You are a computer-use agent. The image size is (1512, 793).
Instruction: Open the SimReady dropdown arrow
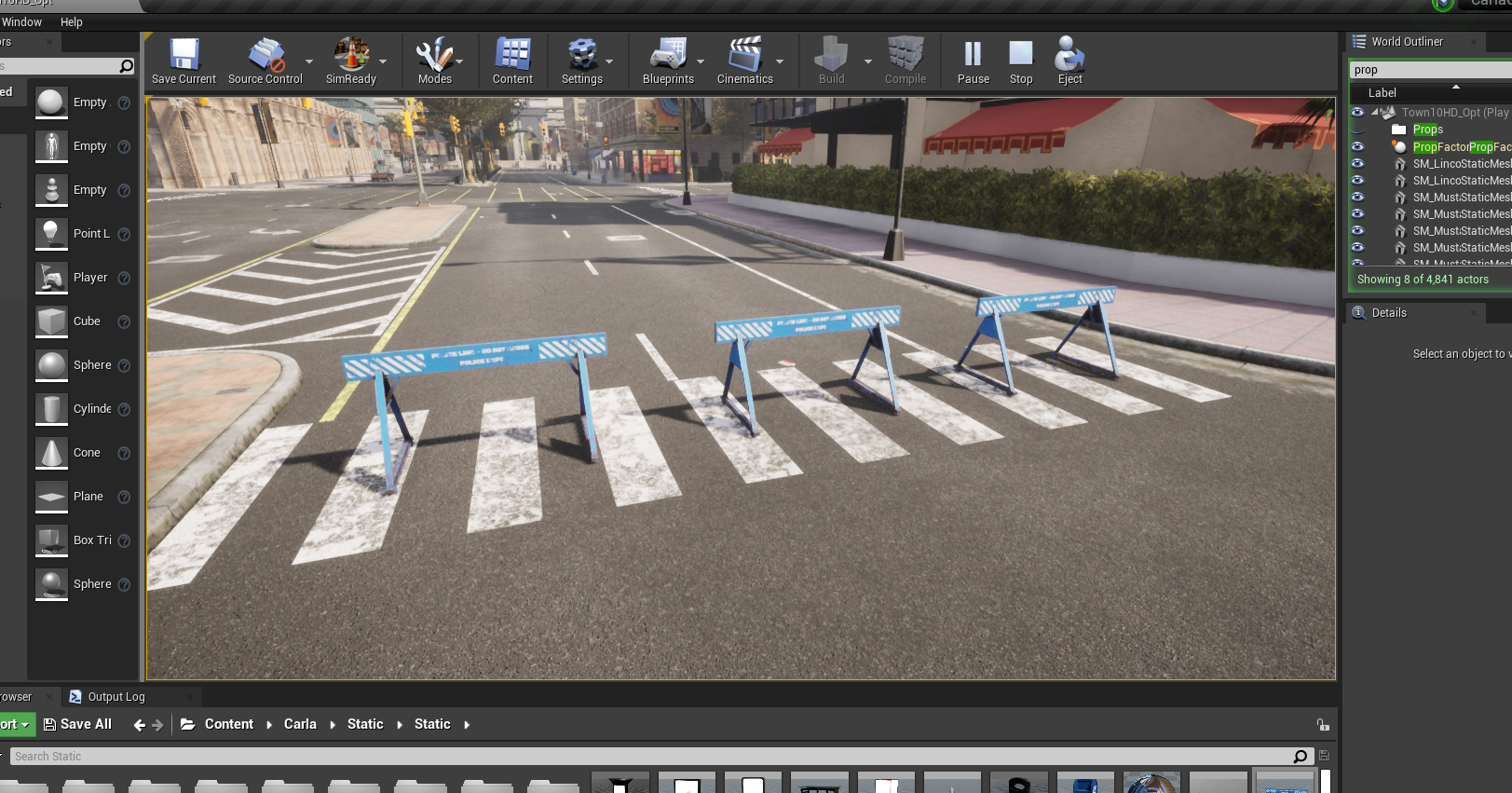pos(383,62)
